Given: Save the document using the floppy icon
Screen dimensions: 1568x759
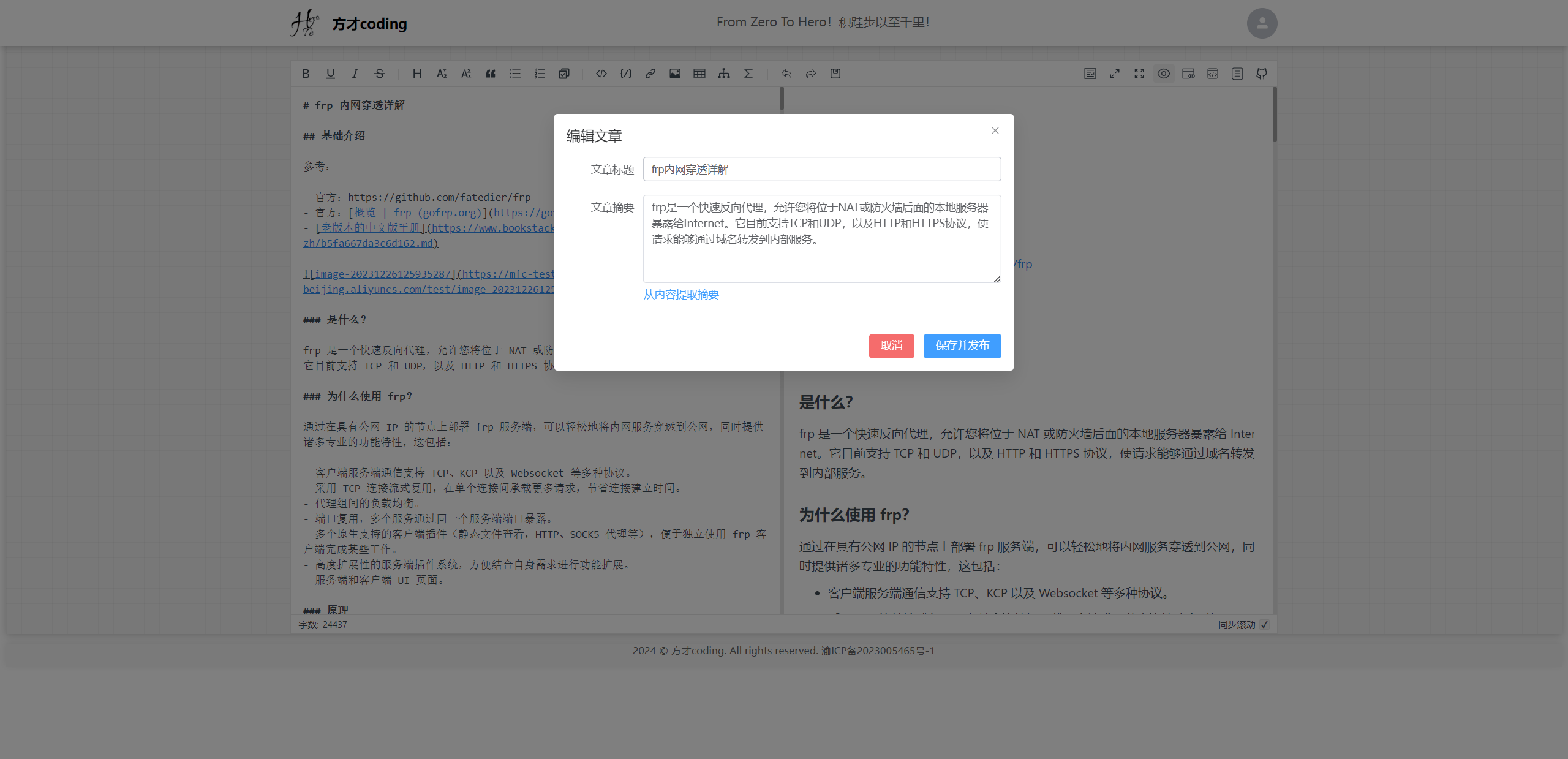Looking at the screenshot, I should (835, 74).
